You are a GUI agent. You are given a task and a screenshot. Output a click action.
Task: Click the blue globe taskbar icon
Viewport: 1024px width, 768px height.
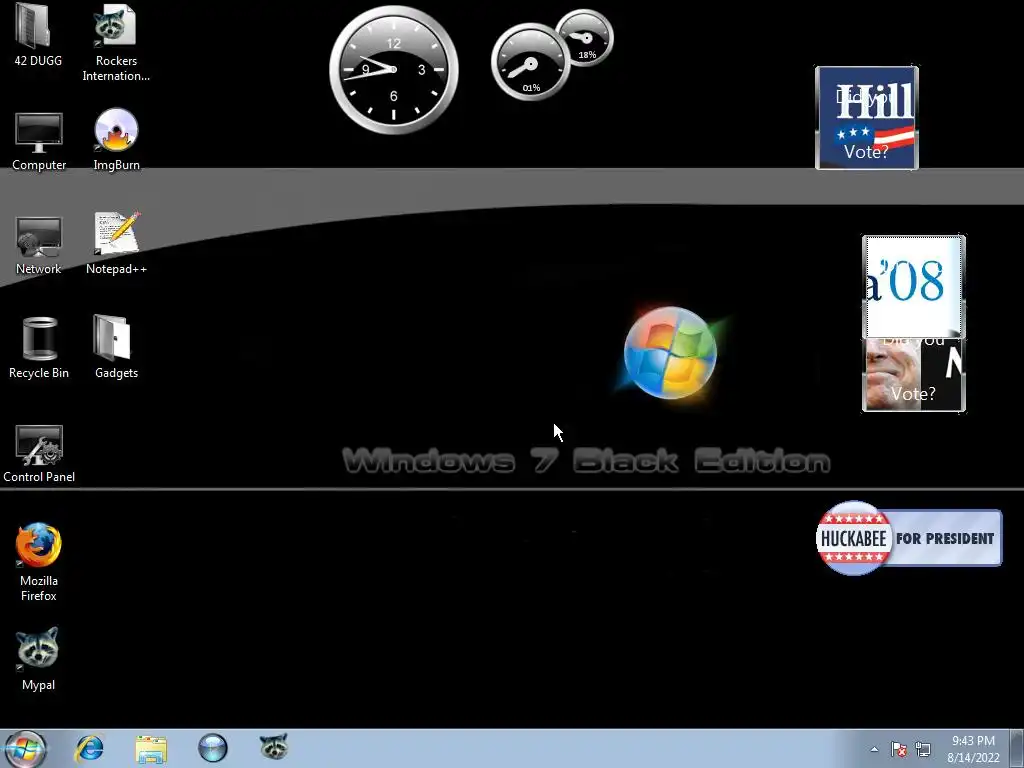tap(213, 748)
